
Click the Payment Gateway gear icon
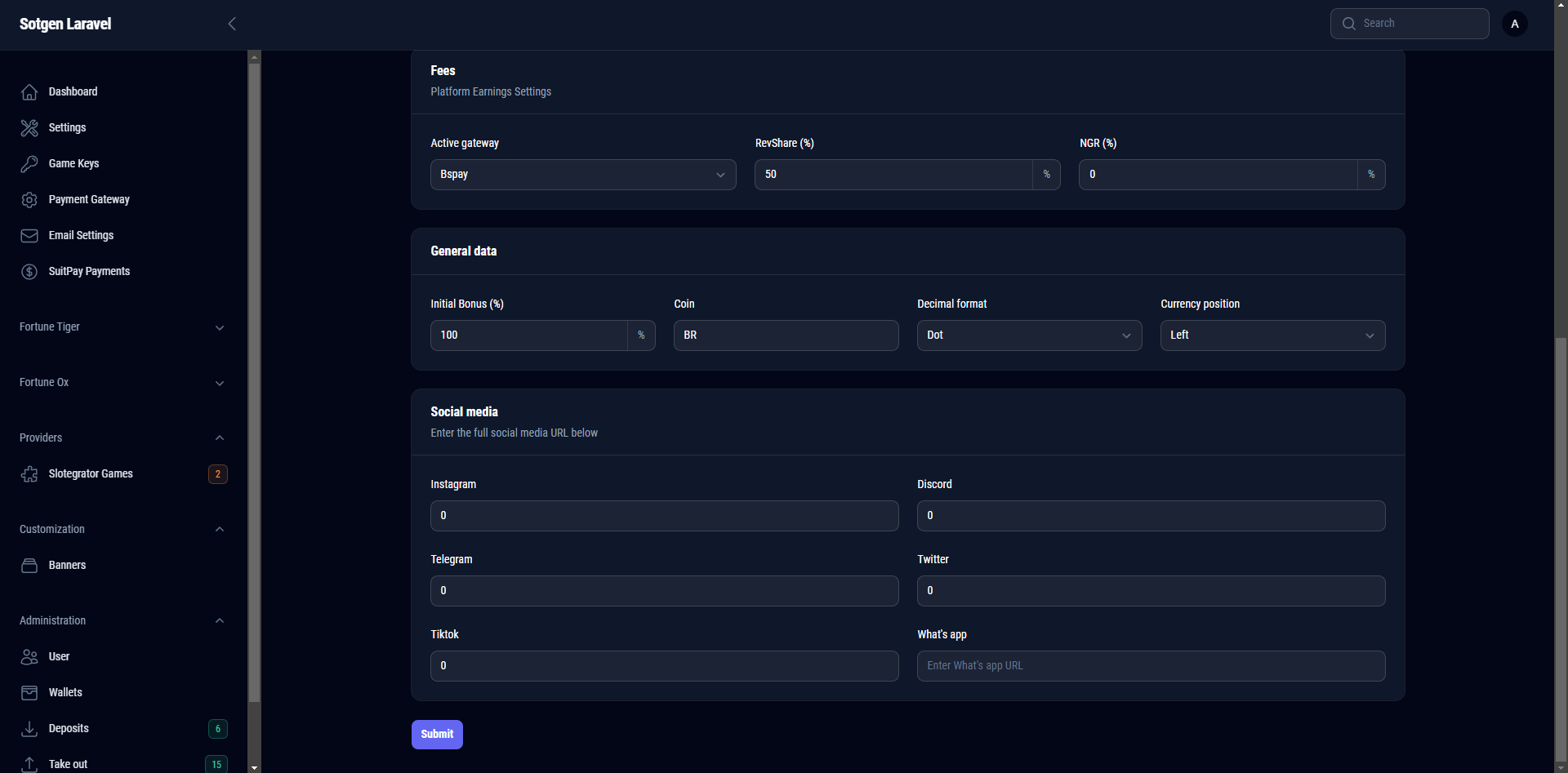(29, 200)
